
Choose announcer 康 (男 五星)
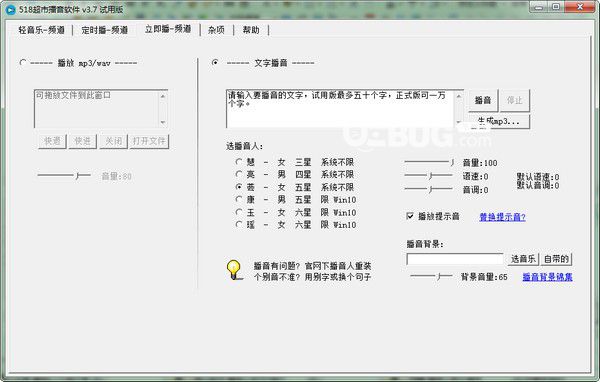point(239,199)
